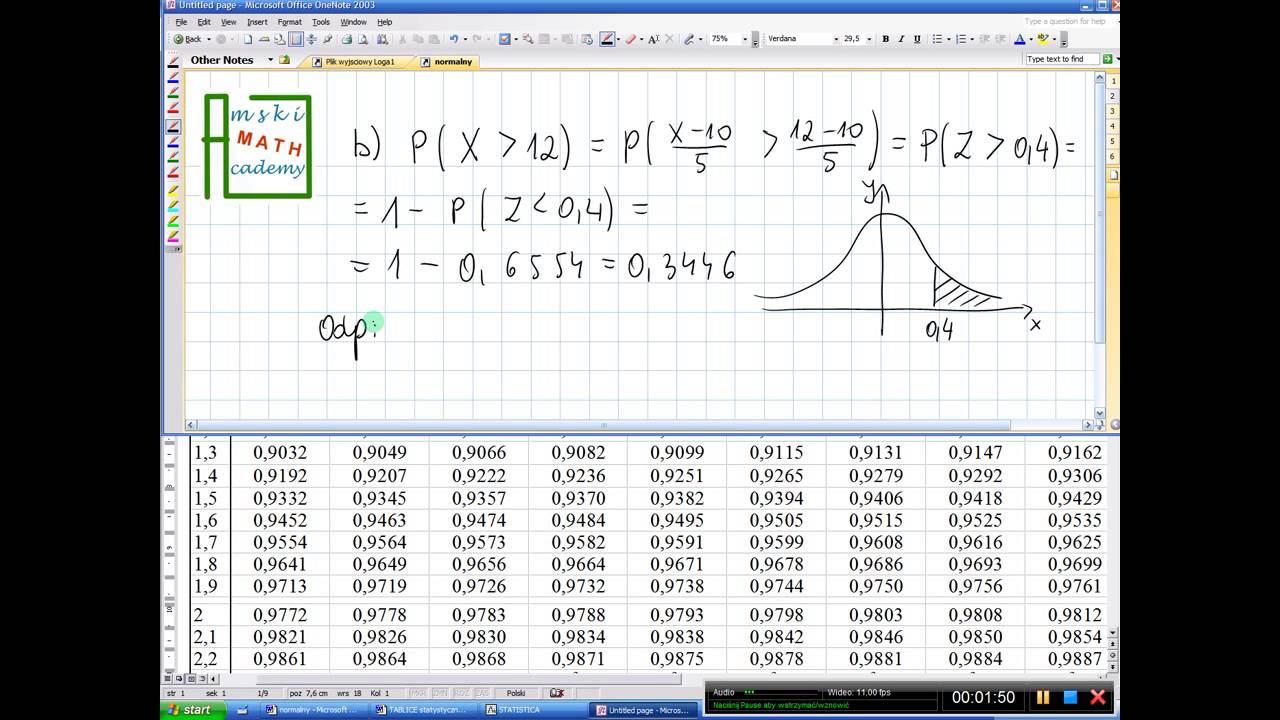Open the Help menu
The image size is (1280, 720).
click(x=385, y=22)
